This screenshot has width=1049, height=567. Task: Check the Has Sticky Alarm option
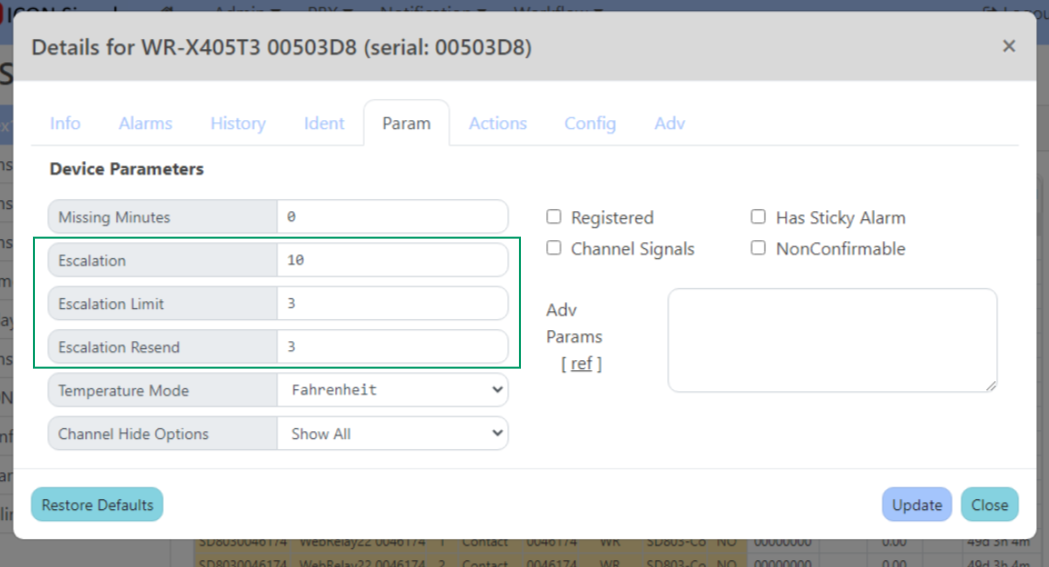pos(758,217)
